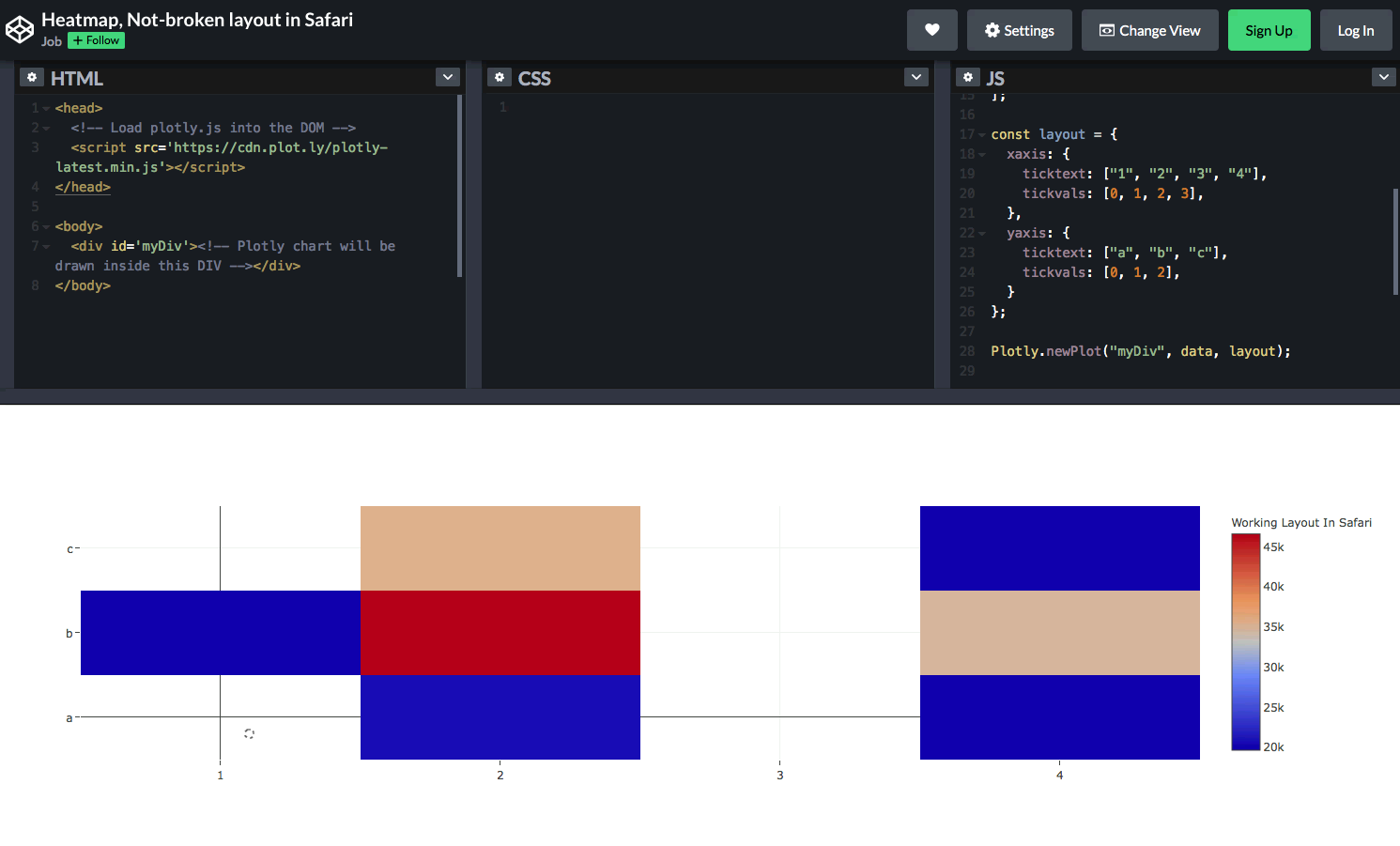Click the JS editor vertical scrollbar

[1395, 241]
